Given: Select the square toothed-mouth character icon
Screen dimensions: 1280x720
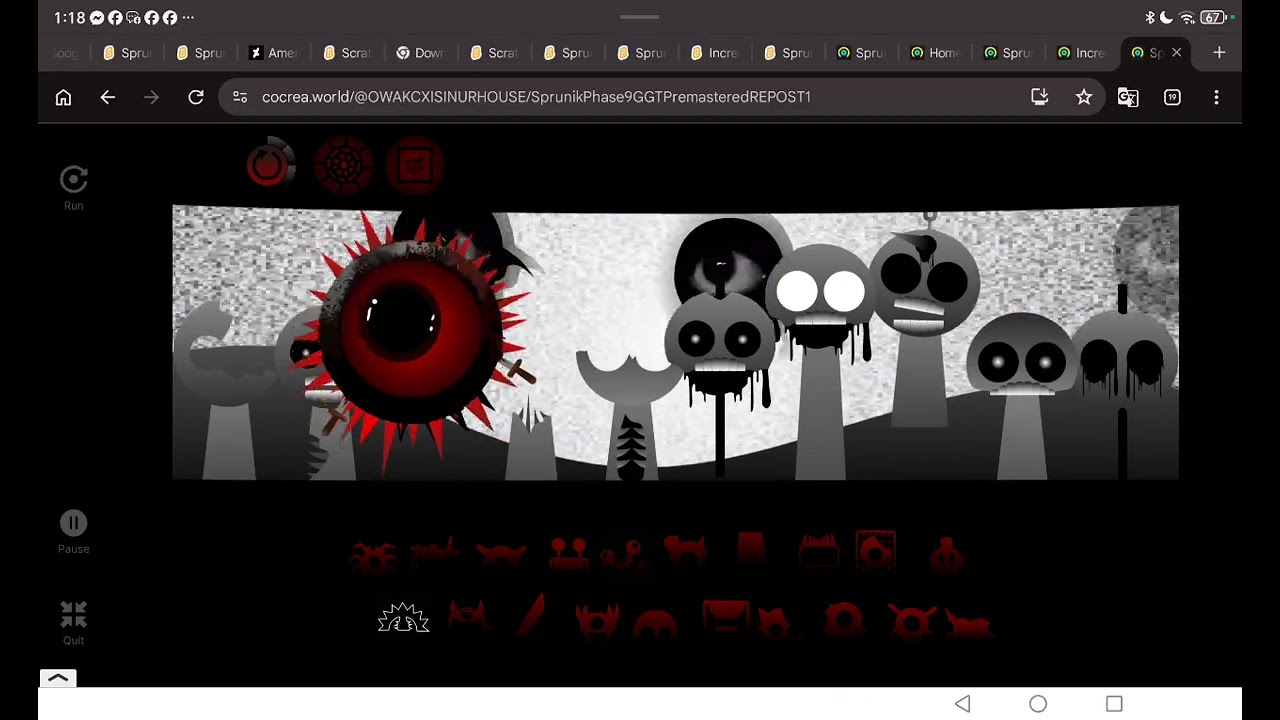Looking at the screenshot, I should point(726,618).
